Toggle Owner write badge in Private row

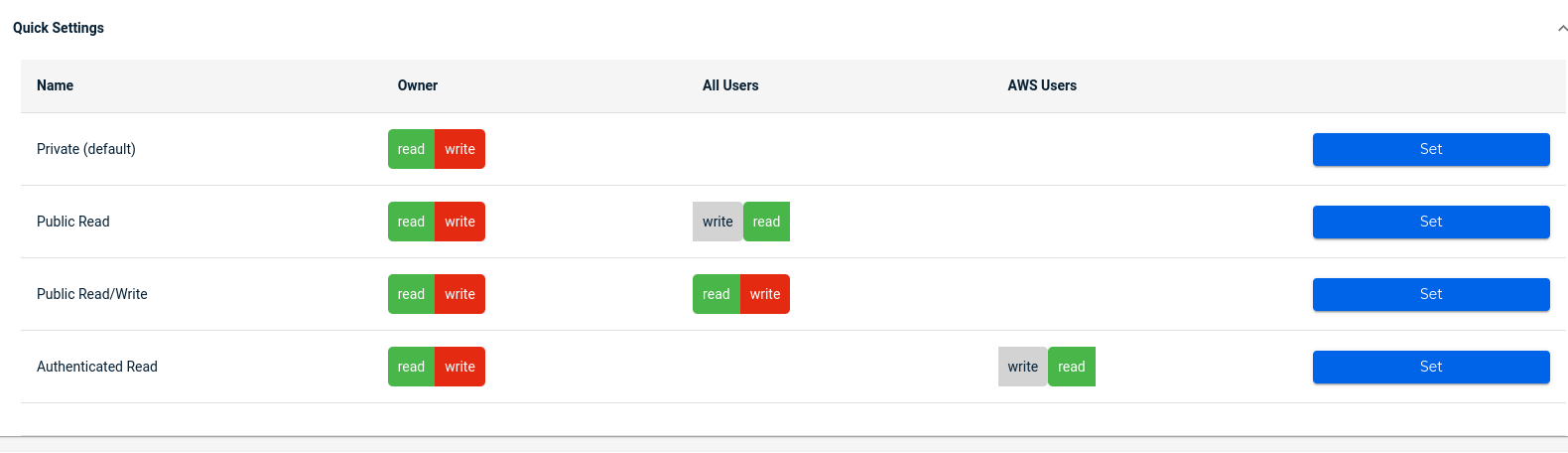(x=459, y=149)
